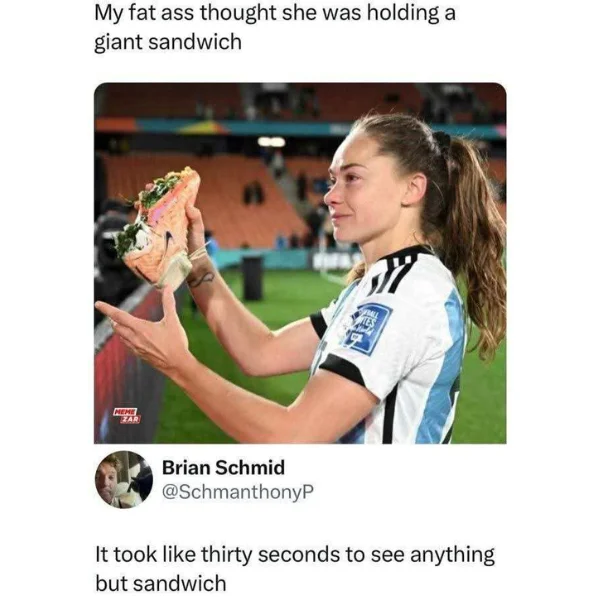Click the green garnish atop the shoe
Image resolution: width=600 pixels, height=600 pixels.
[159, 189]
